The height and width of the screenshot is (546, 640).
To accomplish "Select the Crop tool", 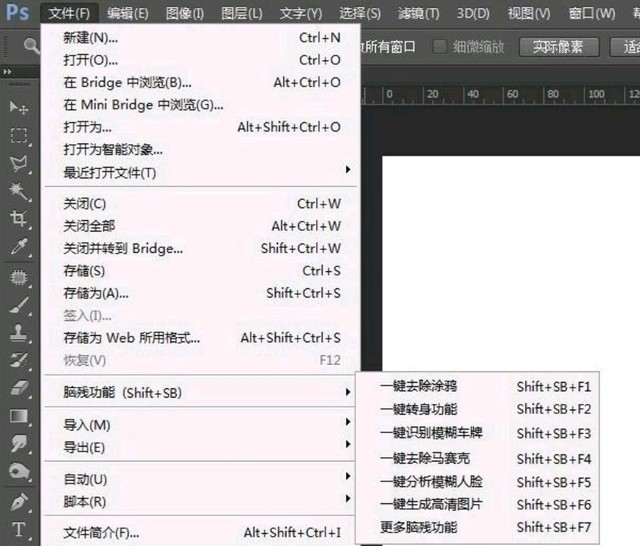I will (19, 219).
